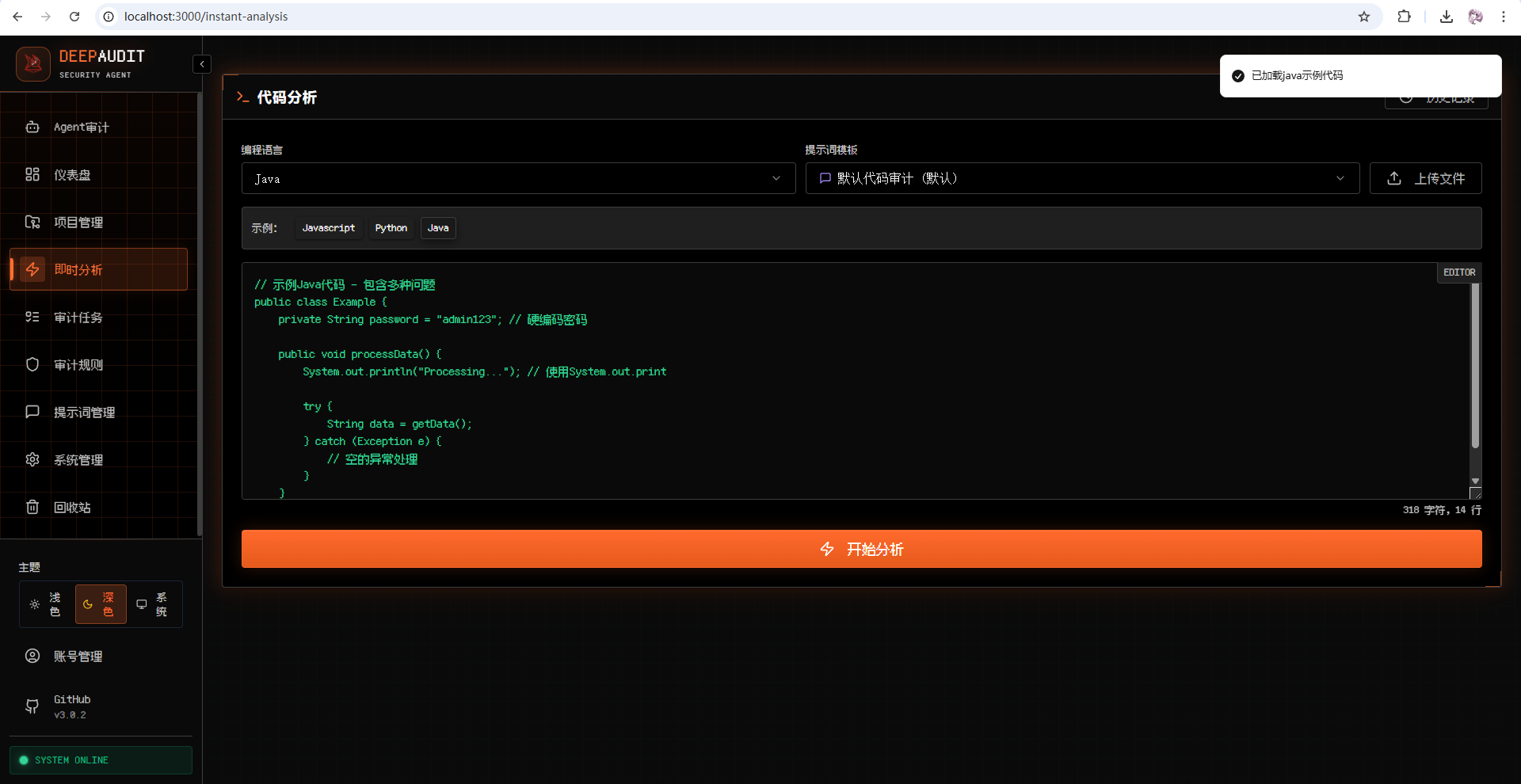The image size is (1521, 784).
Task: Click the chat icon in template dropdown
Action: click(x=825, y=178)
